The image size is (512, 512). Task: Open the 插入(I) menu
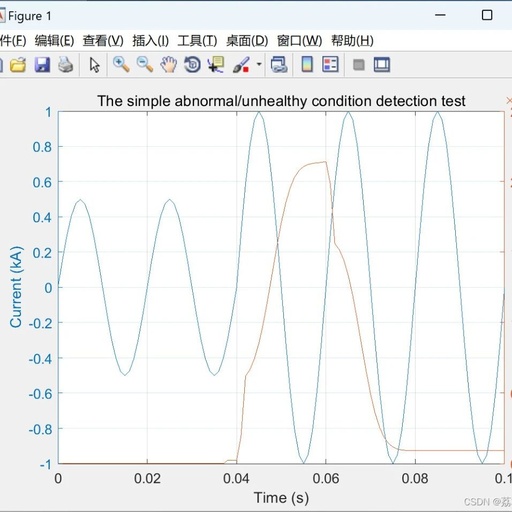point(151,41)
